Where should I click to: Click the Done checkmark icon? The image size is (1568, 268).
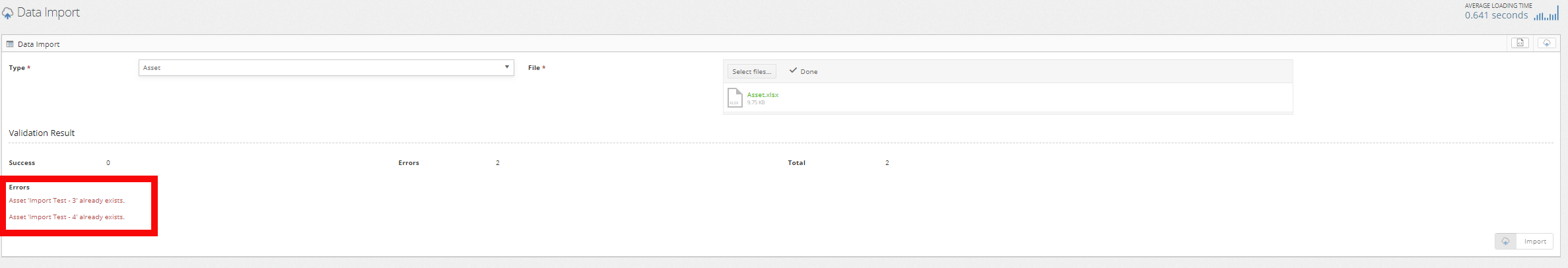(793, 71)
